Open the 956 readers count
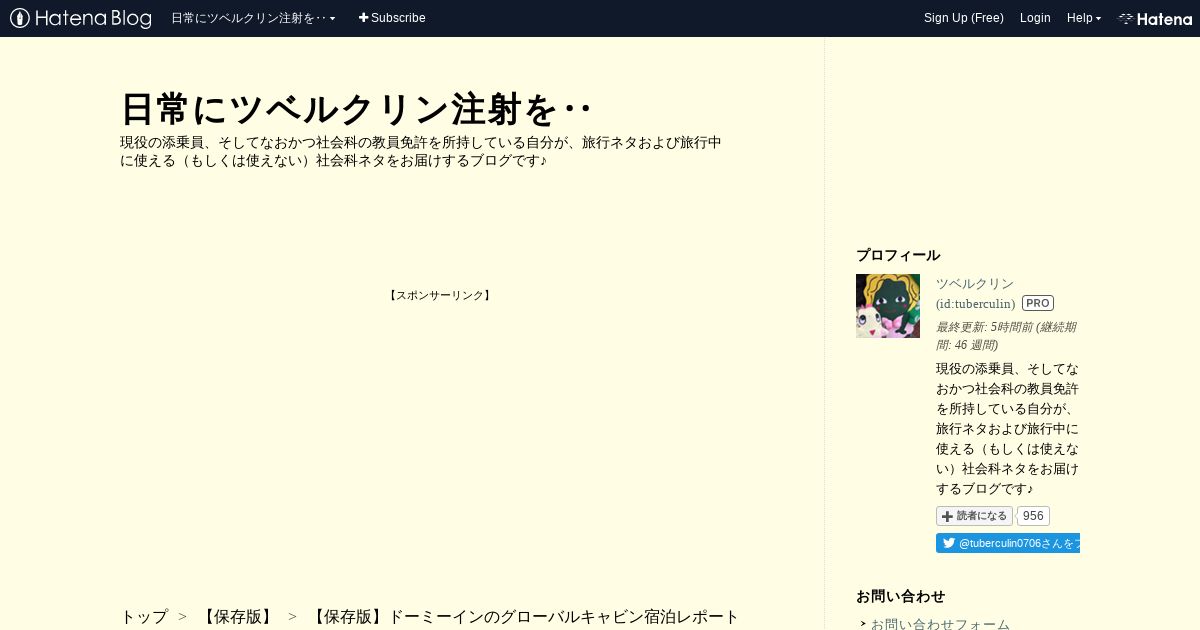 coord(1033,516)
